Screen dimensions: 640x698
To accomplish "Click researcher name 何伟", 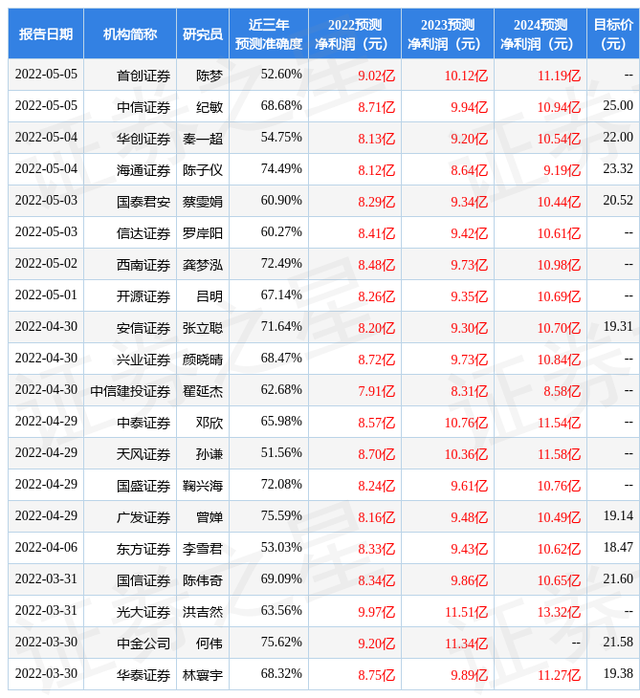I will pos(209,644).
